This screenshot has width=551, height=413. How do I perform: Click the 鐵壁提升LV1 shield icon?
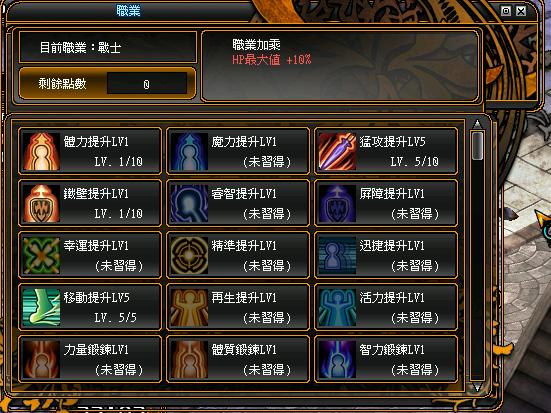pos(41,204)
